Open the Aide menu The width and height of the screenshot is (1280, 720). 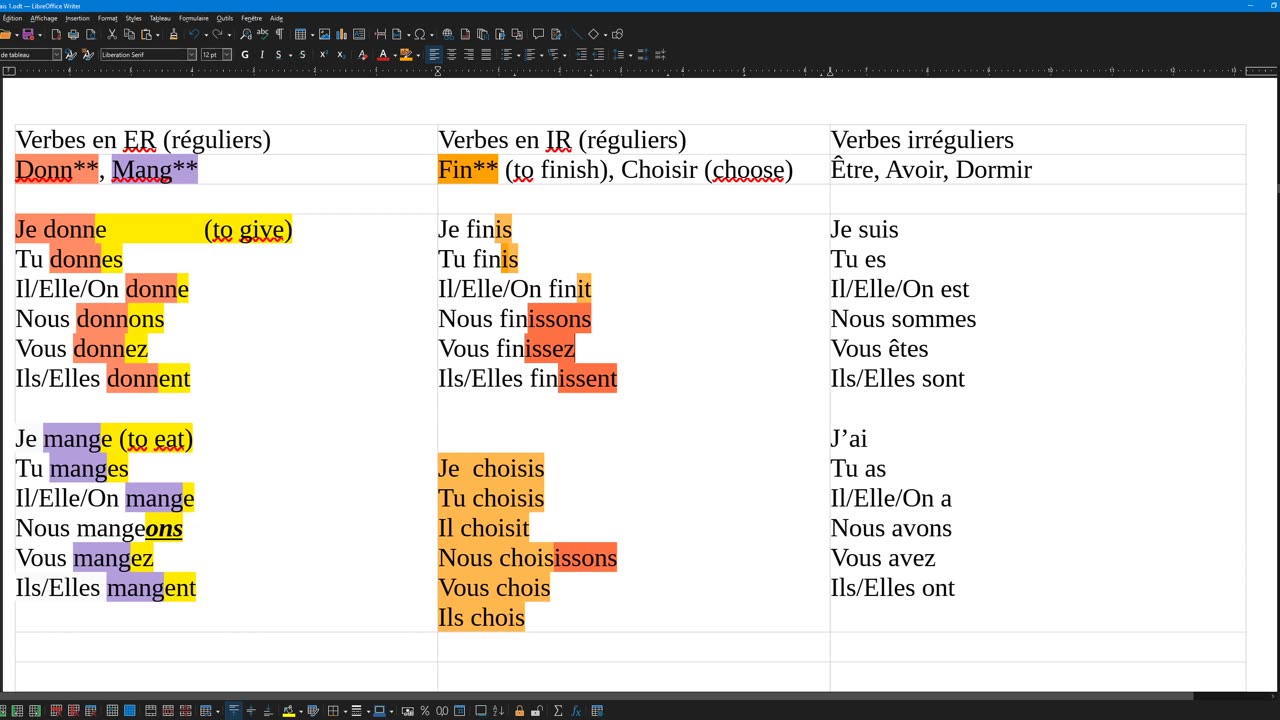(276, 18)
